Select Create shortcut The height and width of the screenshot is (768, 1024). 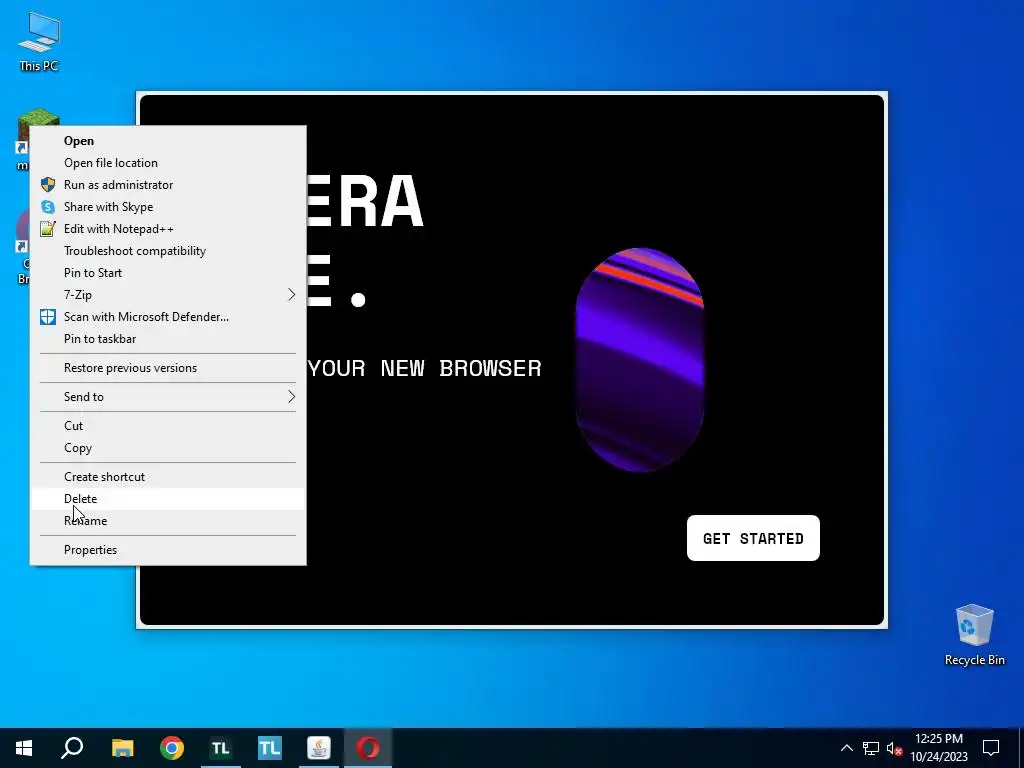pos(168,477)
